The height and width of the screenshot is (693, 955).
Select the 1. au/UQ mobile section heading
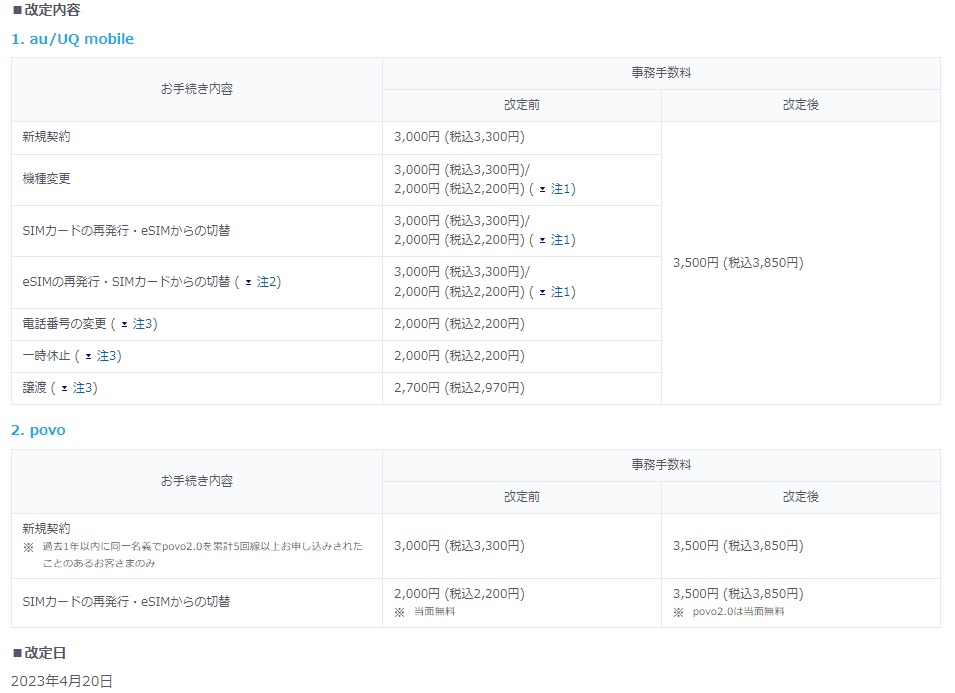tap(73, 39)
